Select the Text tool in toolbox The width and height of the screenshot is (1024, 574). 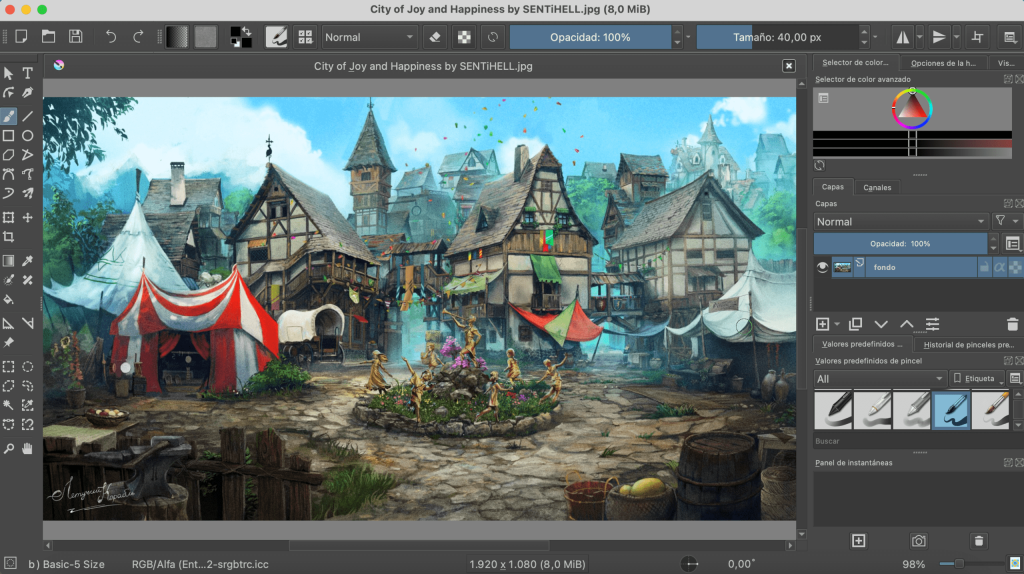28,73
